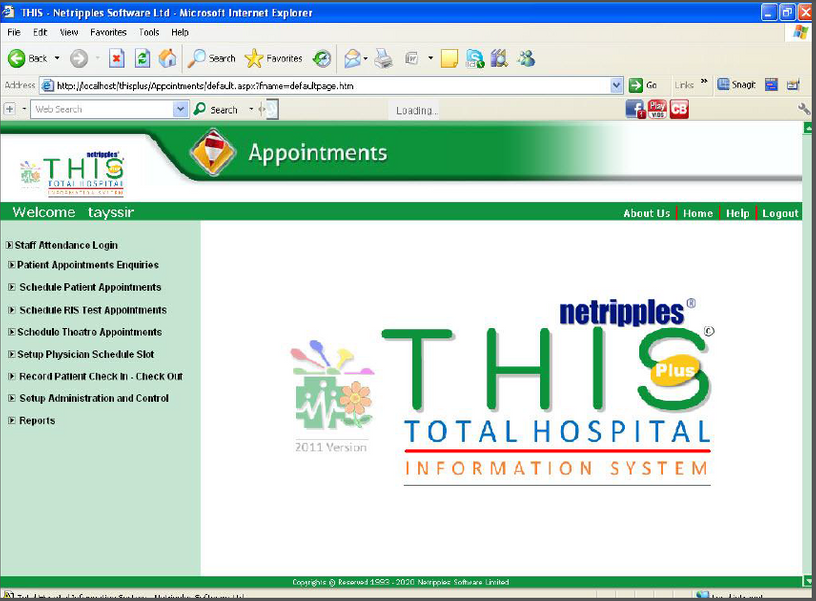Open the wrench settings icon
The width and height of the screenshot is (816, 601).
[x=804, y=109]
